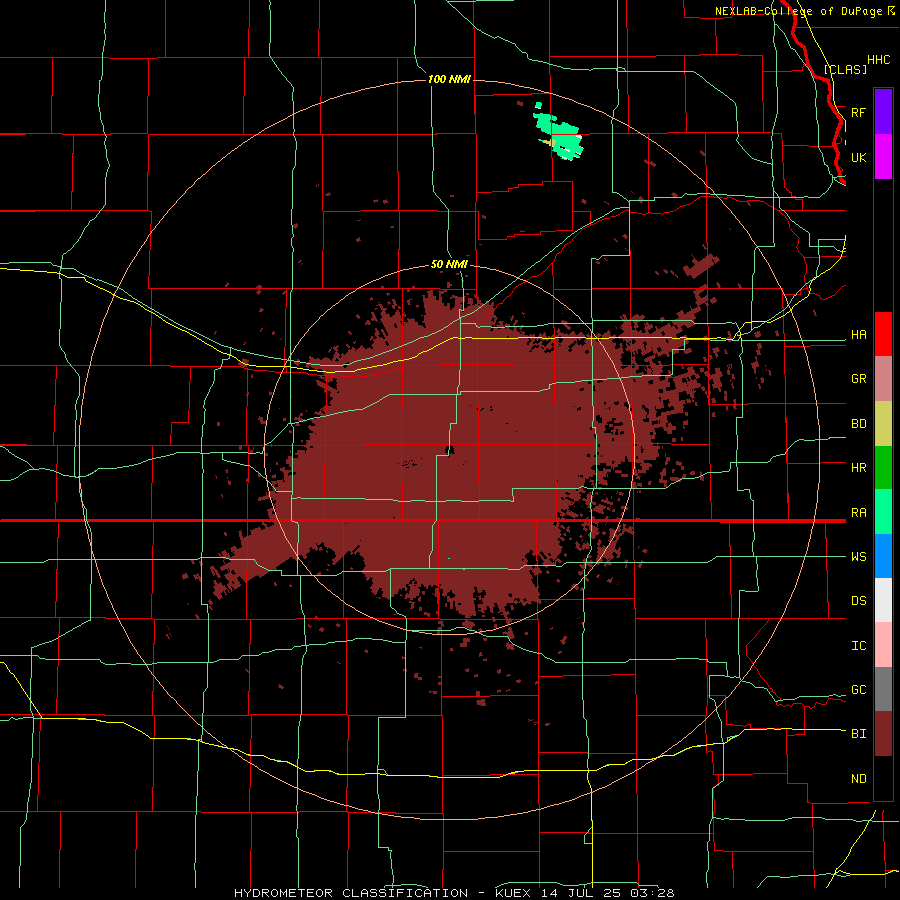Click the small black radar site dot at center
Screen dimensions: 900x900
[x=449, y=450]
